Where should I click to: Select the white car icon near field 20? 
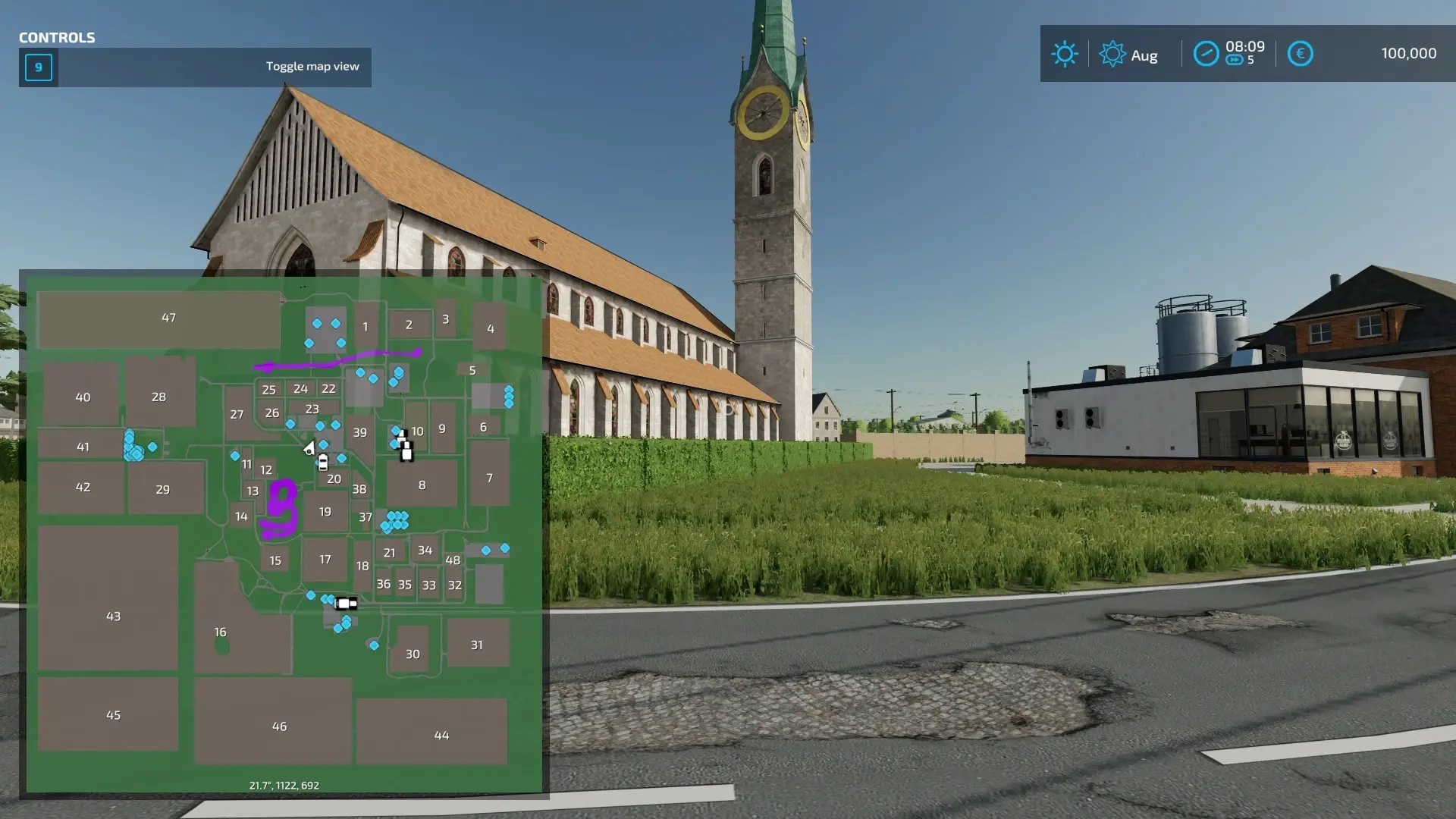(x=323, y=462)
